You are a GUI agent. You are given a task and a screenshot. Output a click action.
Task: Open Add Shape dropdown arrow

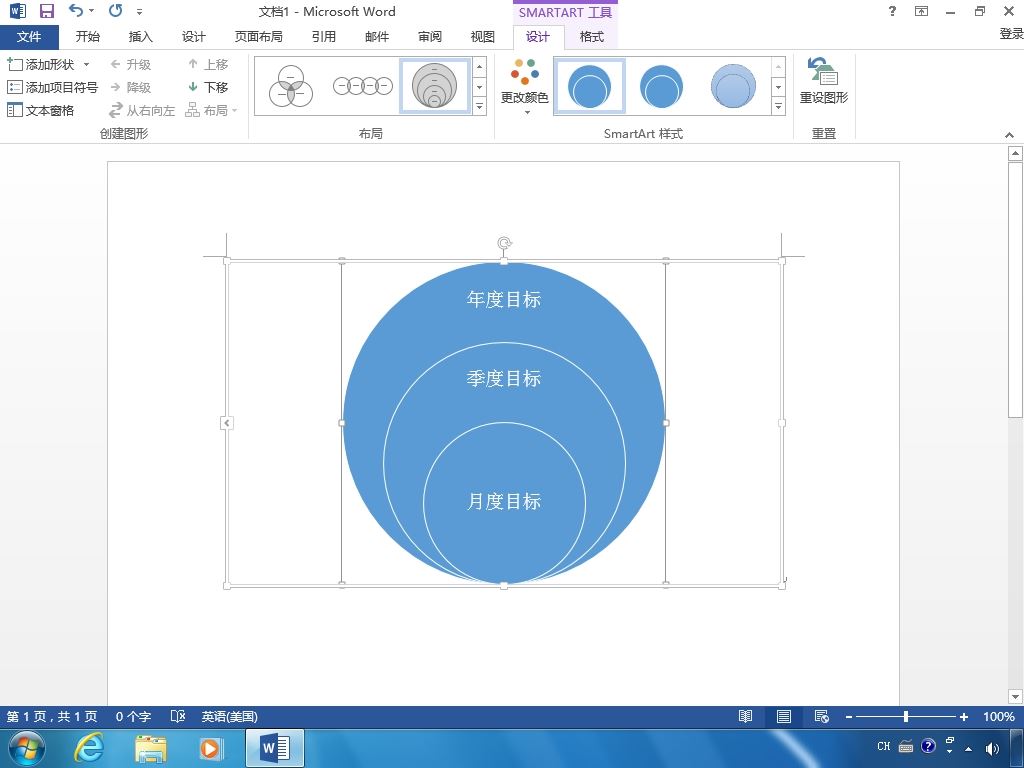click(x=86, y=65)
